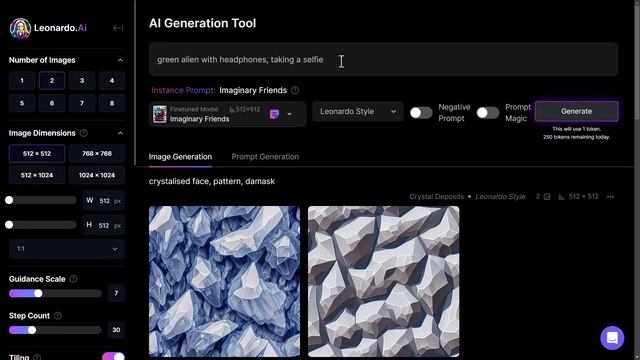The image size is (640, 360).
Task: Set number of images to 2
Action: click(x=52, y=80)
